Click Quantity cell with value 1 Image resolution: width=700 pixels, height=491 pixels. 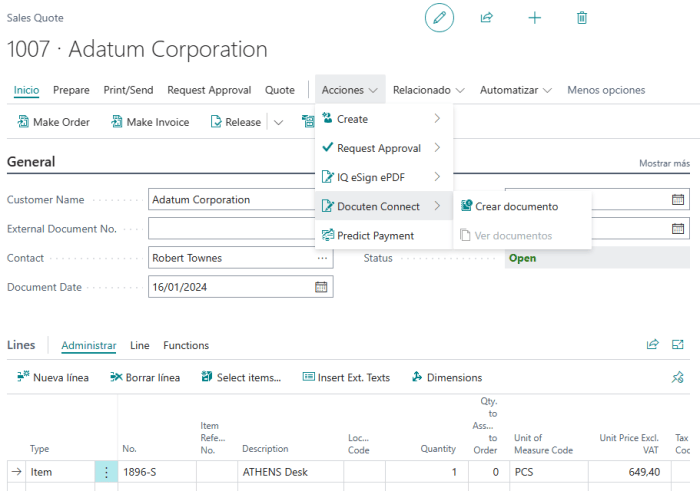[427, 472]
